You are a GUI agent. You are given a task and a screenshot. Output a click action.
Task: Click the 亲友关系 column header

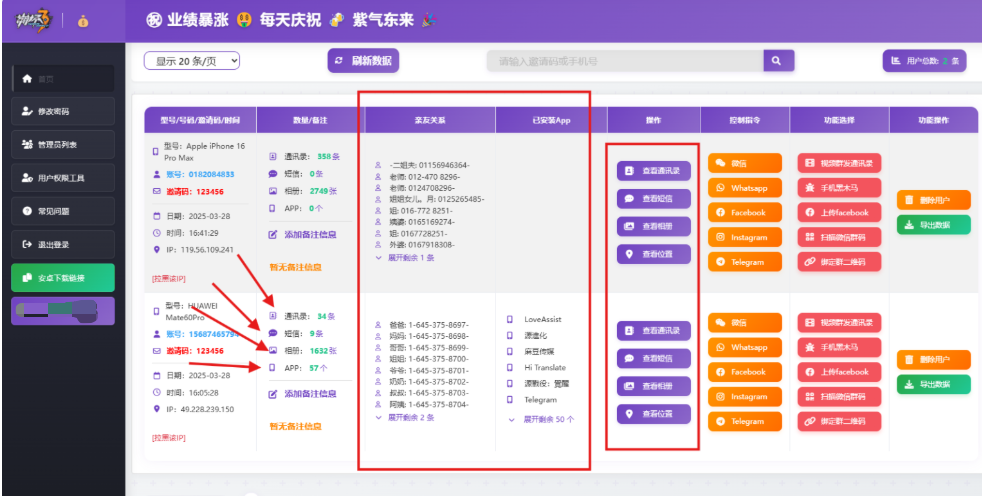[430, 120]
